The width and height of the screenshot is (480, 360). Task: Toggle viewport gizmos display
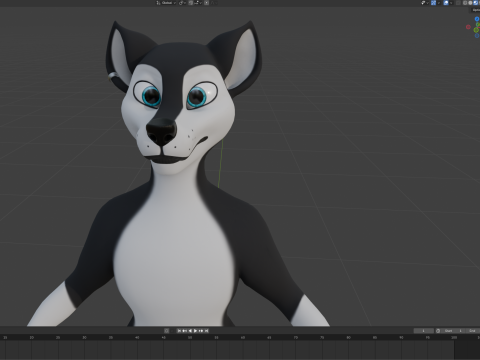[x=433, y=3]
